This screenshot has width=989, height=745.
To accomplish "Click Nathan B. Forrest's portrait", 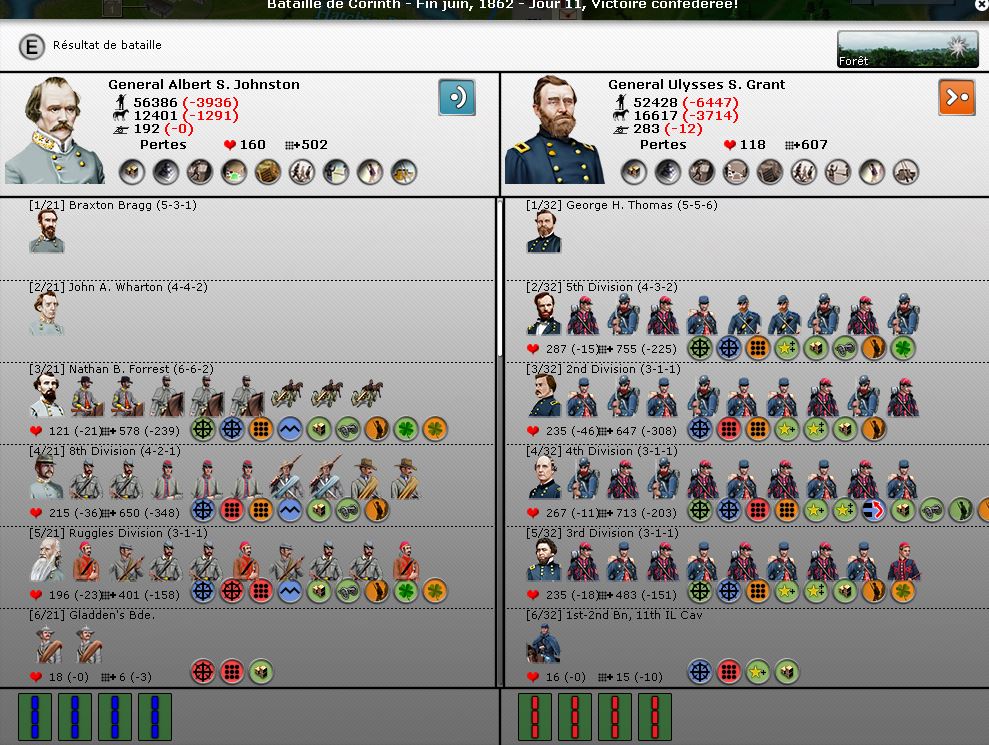I will 47,396.
